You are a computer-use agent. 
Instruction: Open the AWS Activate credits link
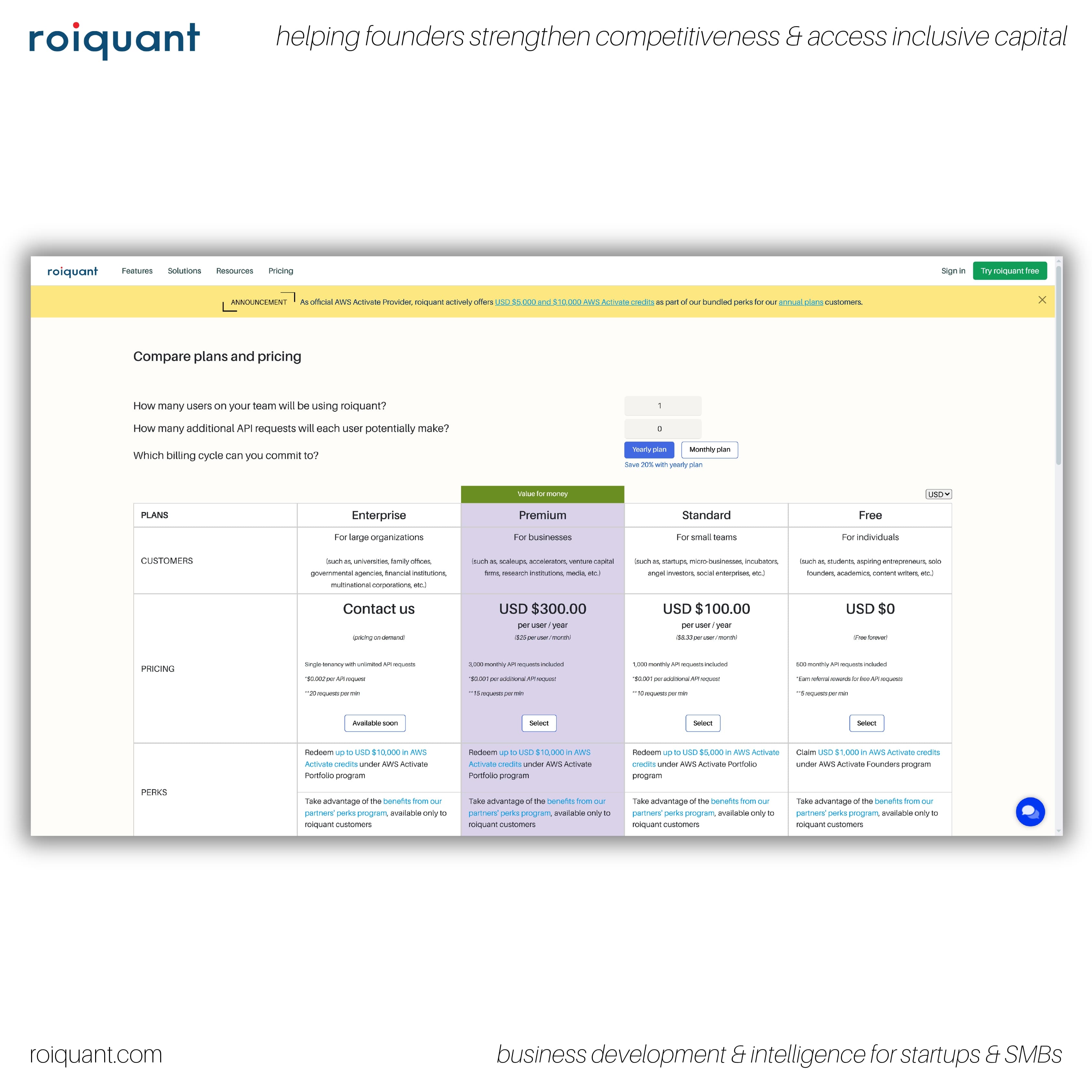(574, 302)
